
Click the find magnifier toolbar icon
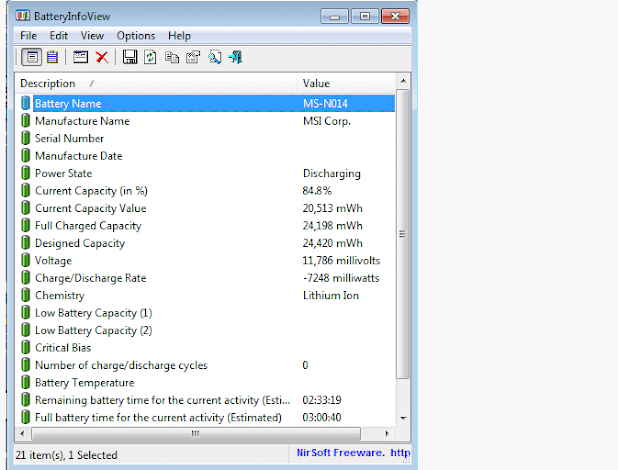(214, 58)
